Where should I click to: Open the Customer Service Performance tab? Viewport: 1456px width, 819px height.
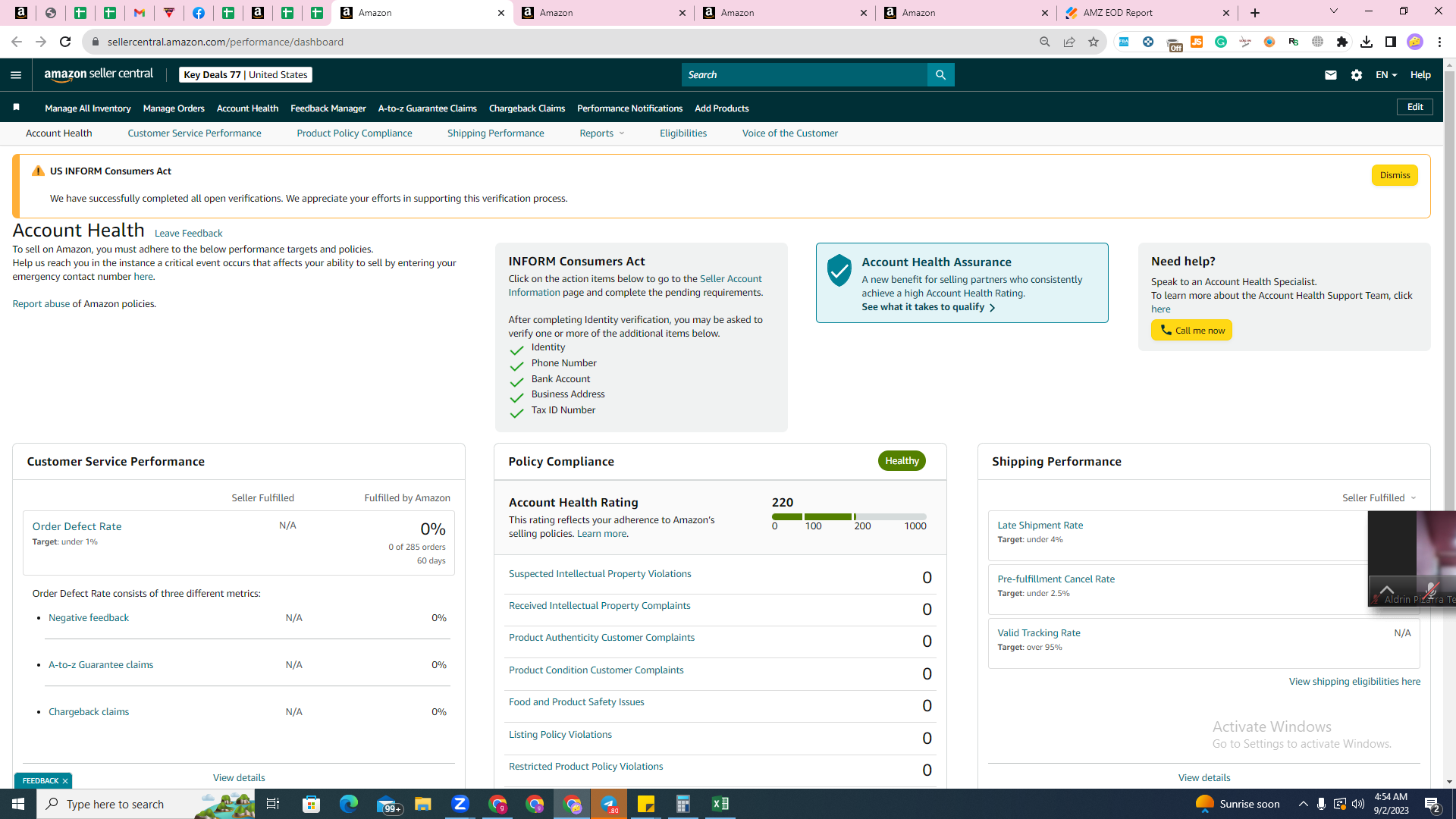pyautogui.click(x=194, y=133)
